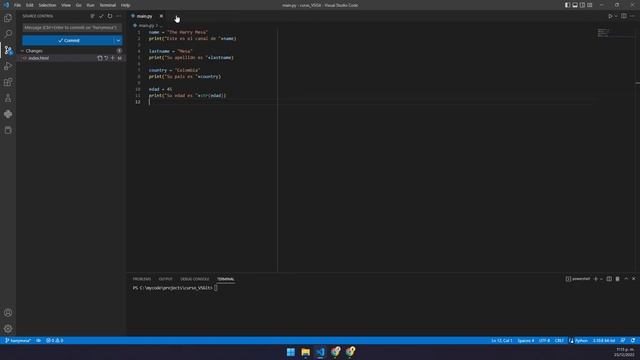Screen dimensions: 640x360
Task: Open the Commit button dropdown arrow
Action: pos(118,40)
